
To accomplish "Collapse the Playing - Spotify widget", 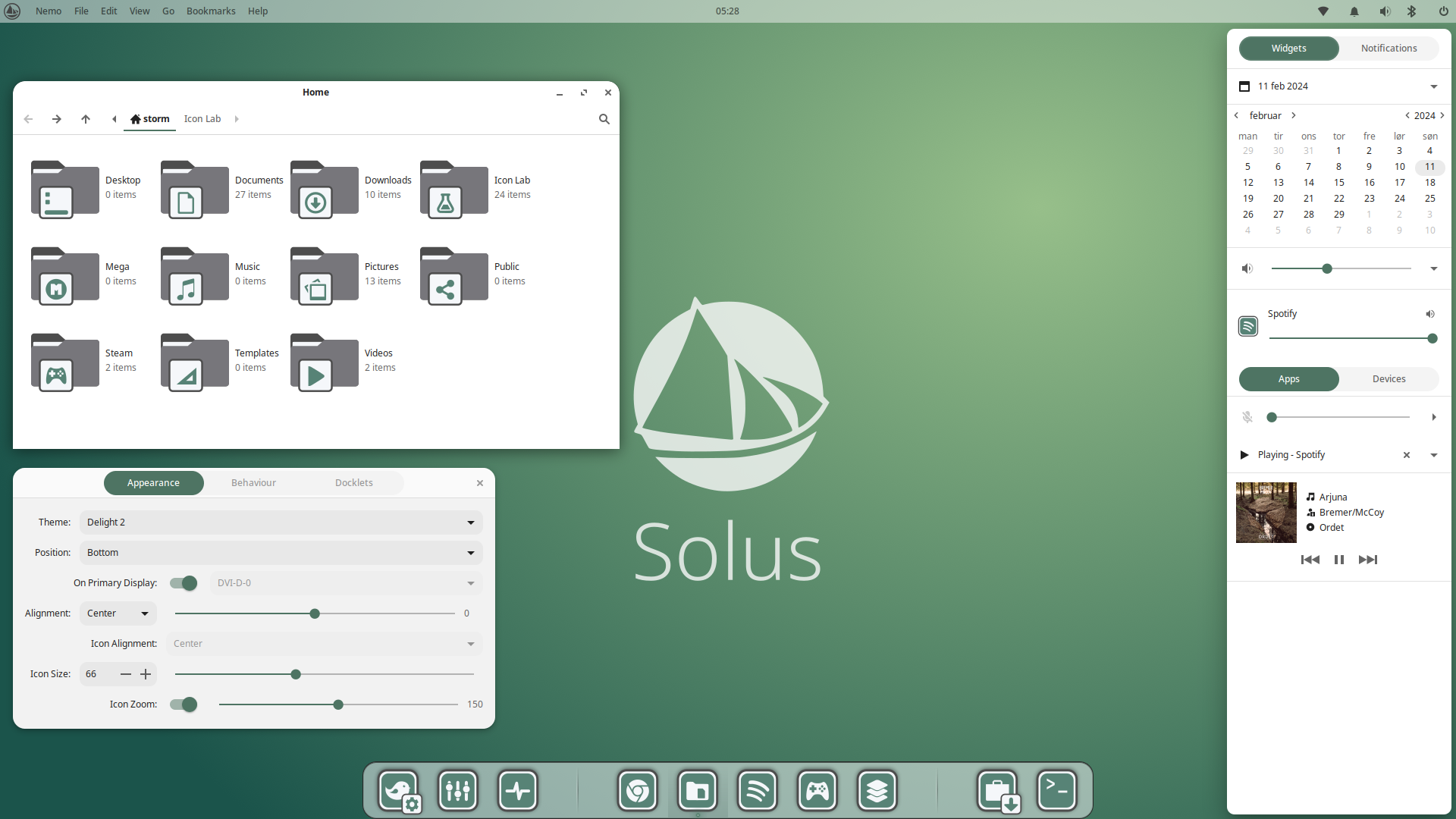I will [x=1433, y=455].
